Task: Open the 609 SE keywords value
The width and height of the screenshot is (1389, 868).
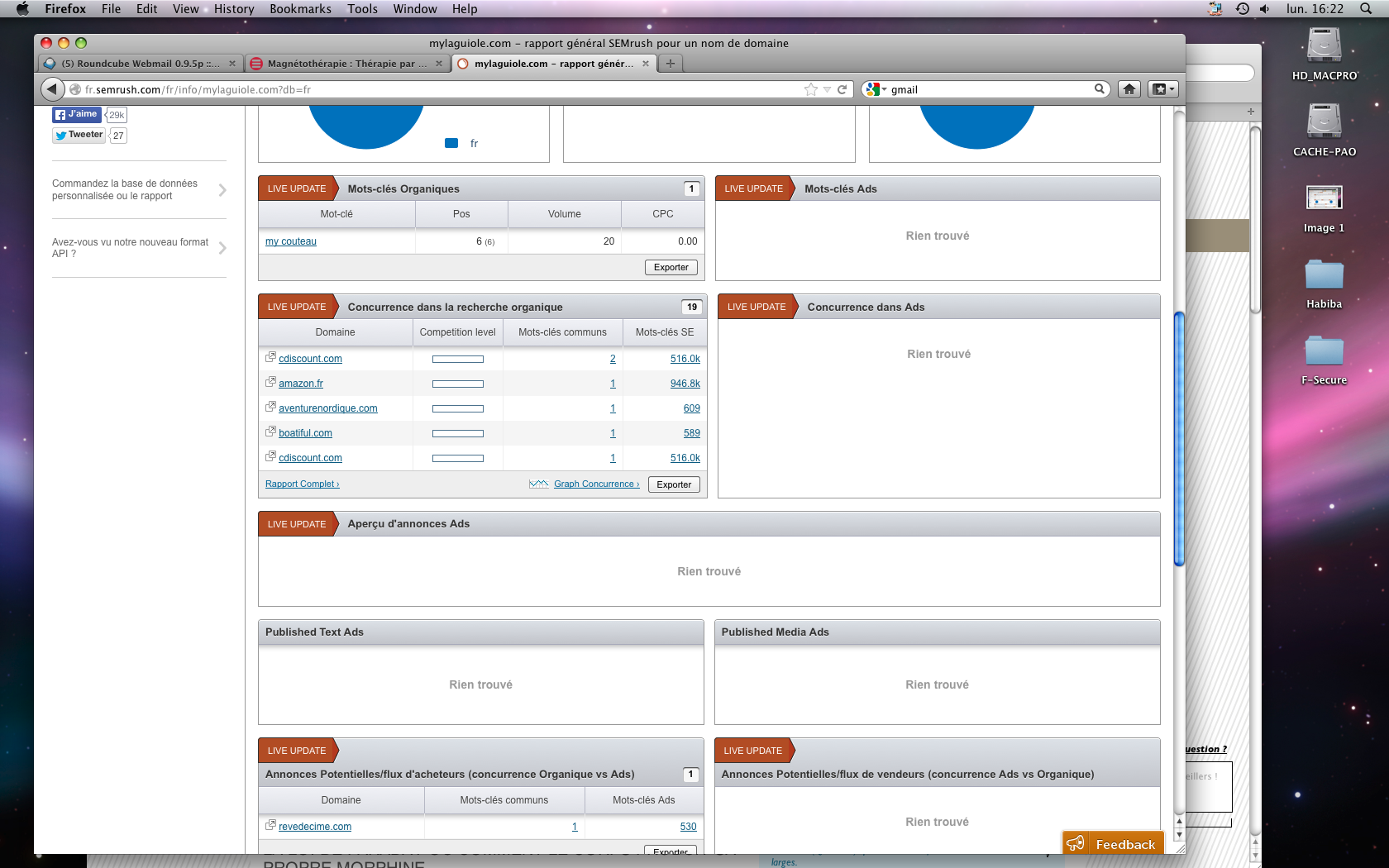Action: coord(692,408)
